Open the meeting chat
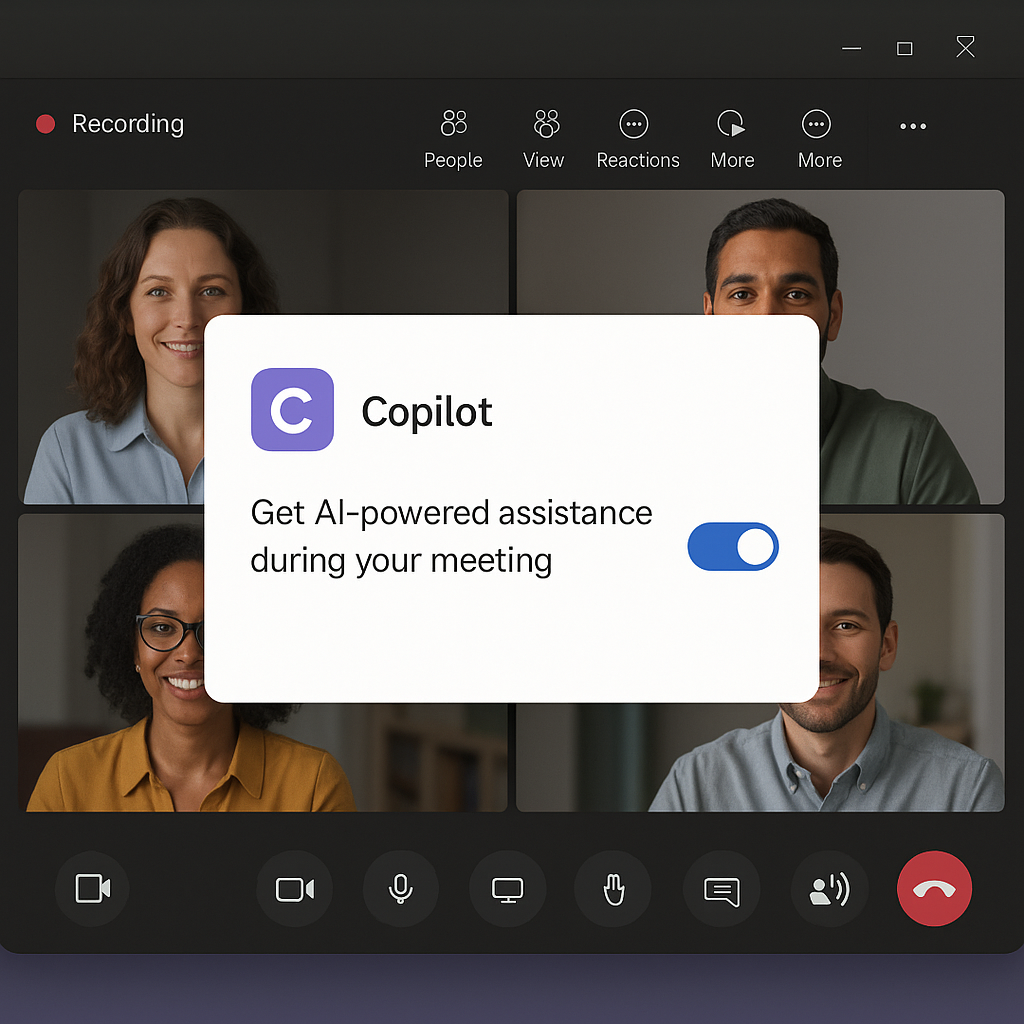The width and height of the screenshot is (1024, 1024). (721, 889)
